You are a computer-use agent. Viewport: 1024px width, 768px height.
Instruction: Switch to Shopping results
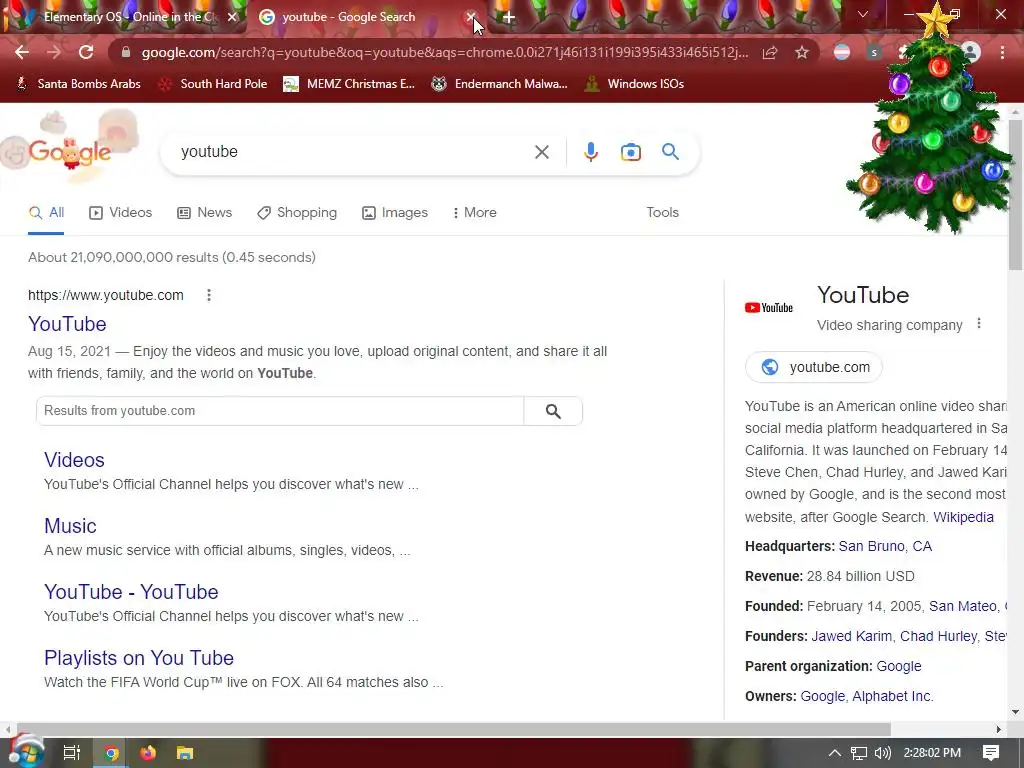click(x=297, y=212)
